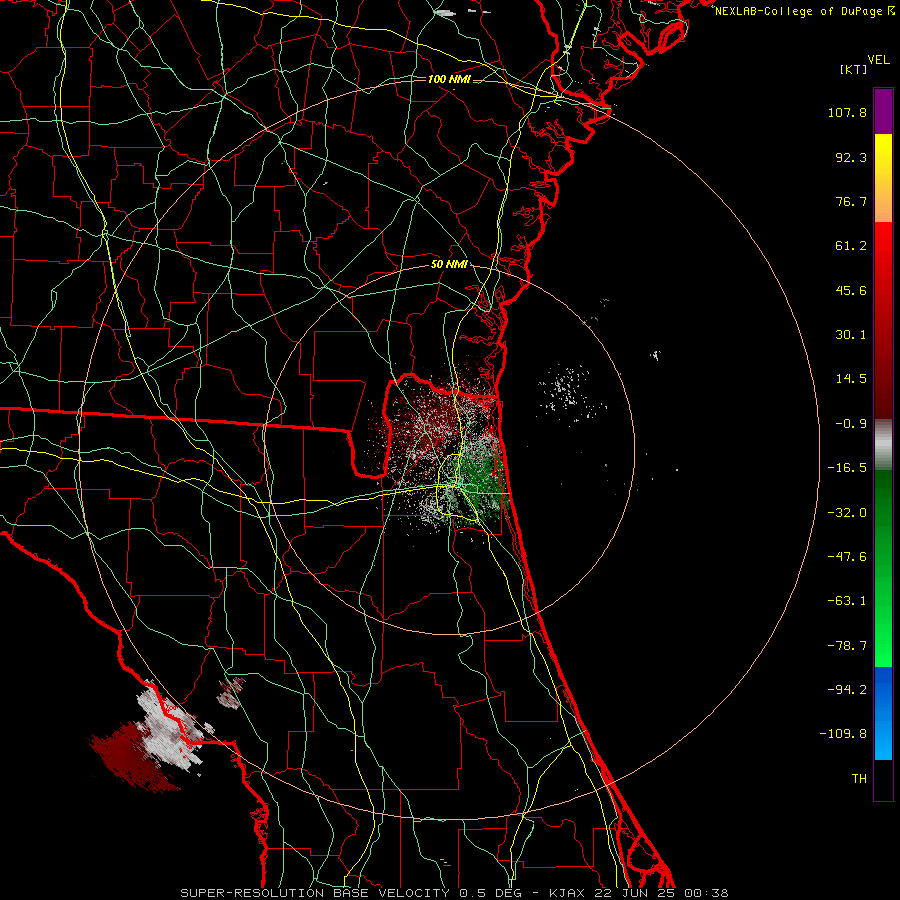The height and width of the screenshot is (900, 900).
Task: Click the 50 NMI range ring label
Action: pyautogui.click(x=449, y=264)
